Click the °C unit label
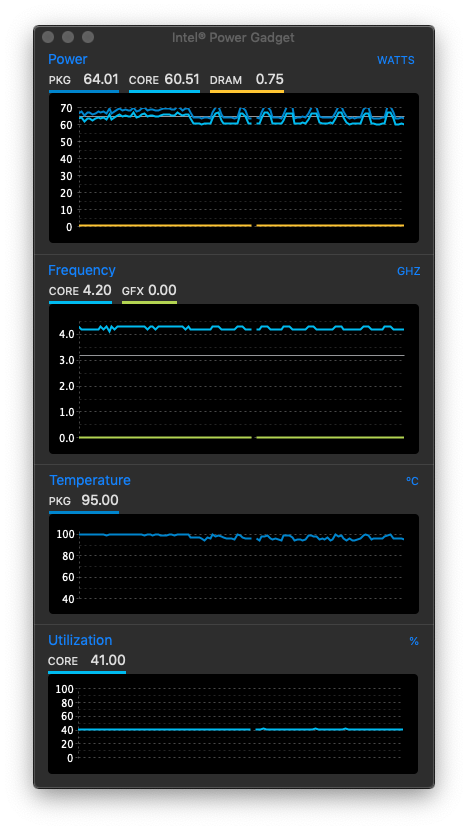The image size is (468, 830). pos(412,481)
